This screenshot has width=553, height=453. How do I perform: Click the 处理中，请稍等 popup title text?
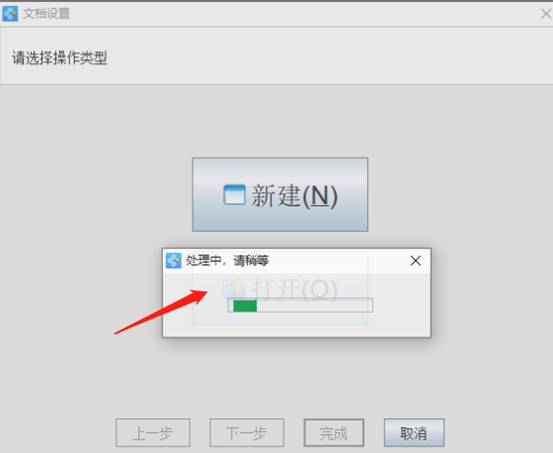tap(227, 261)
